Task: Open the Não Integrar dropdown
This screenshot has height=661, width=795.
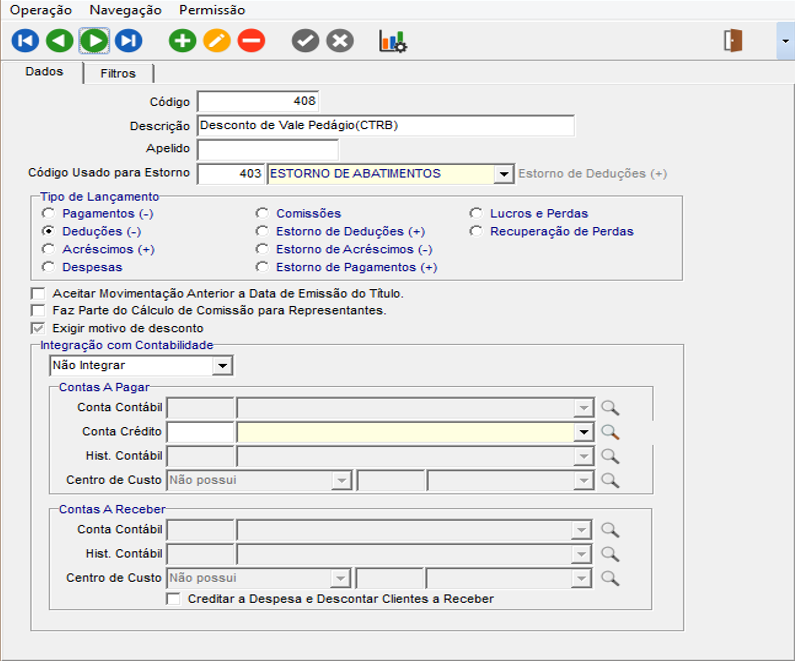Action: click(223, 366)
